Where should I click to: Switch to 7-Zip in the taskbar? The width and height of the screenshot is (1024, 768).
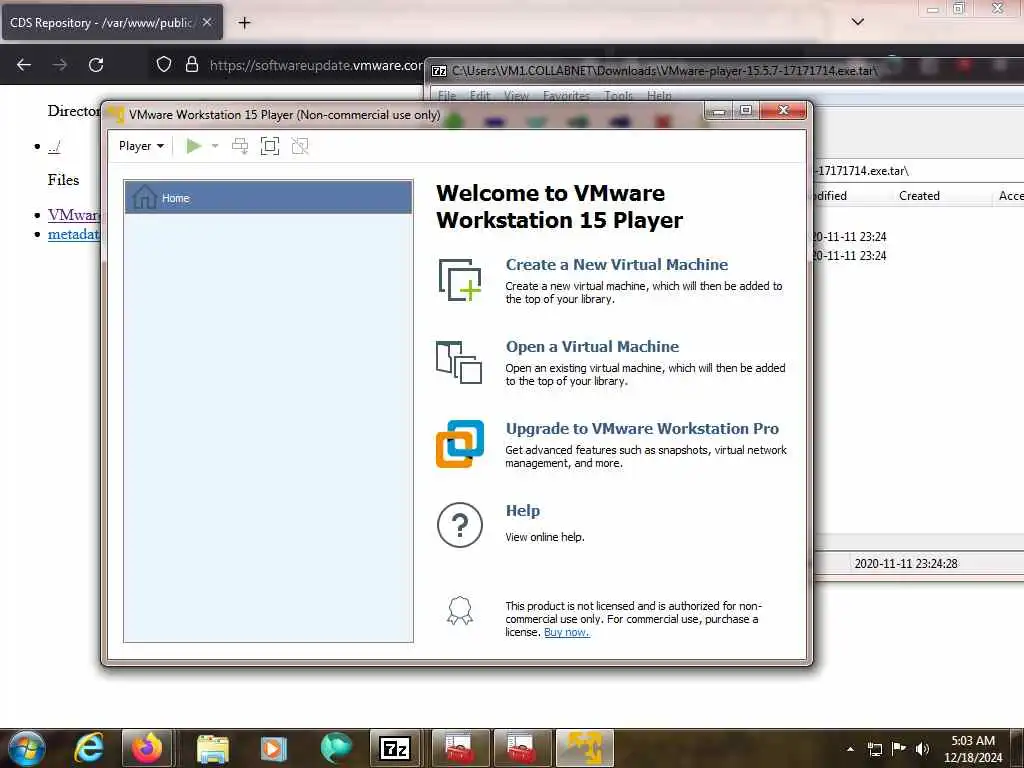point(395,748)
